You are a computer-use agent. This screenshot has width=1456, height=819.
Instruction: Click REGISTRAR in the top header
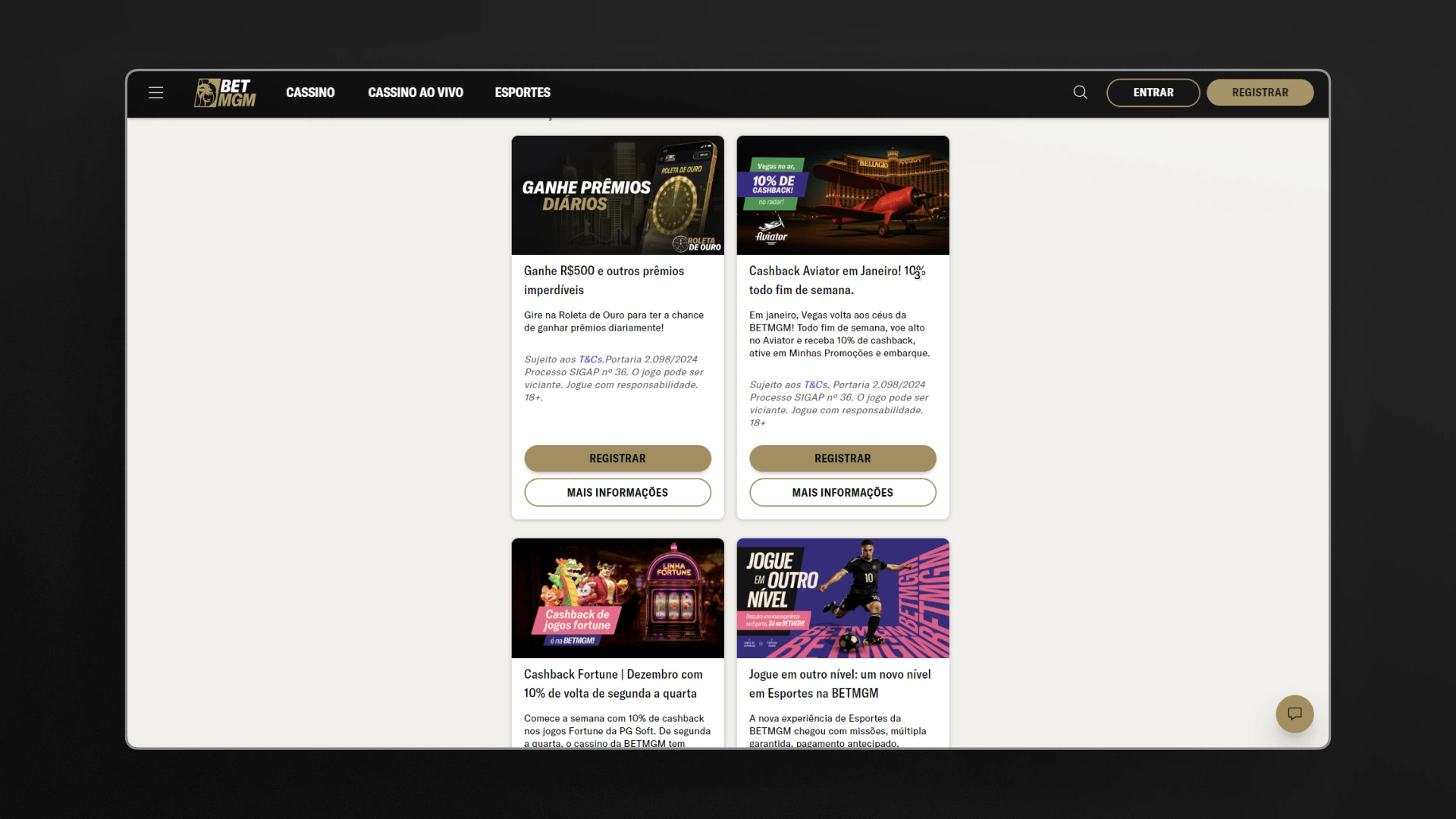coord(1260,93)
